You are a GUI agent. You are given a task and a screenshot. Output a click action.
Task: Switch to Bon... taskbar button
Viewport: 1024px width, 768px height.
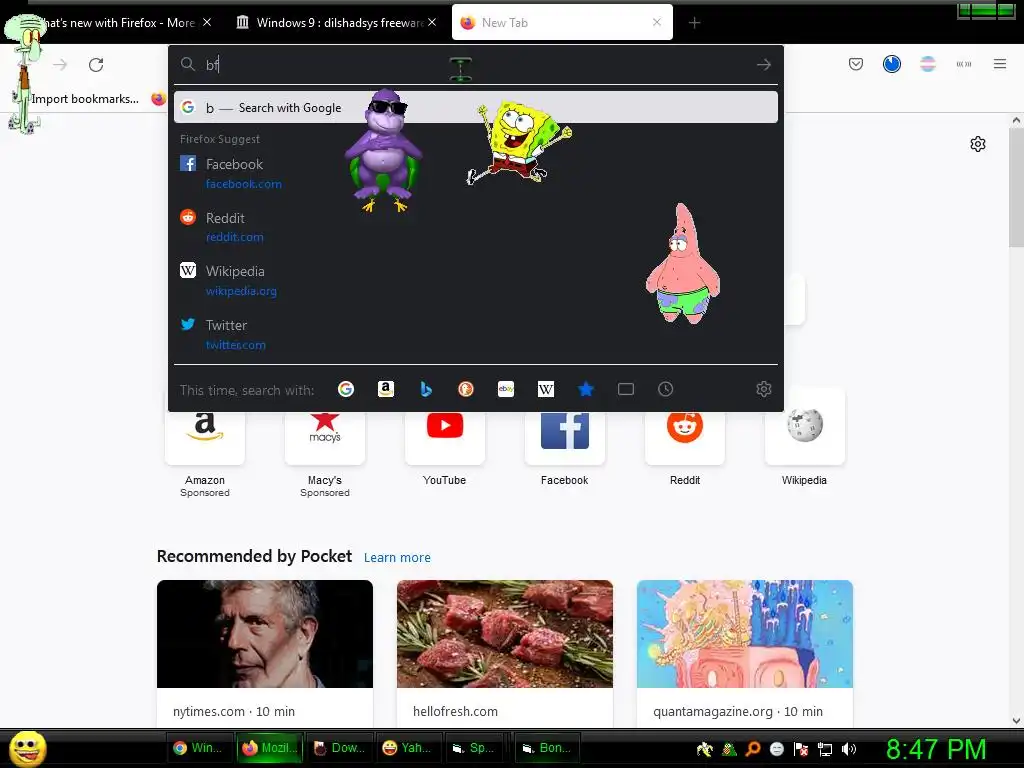coord(547,748)
